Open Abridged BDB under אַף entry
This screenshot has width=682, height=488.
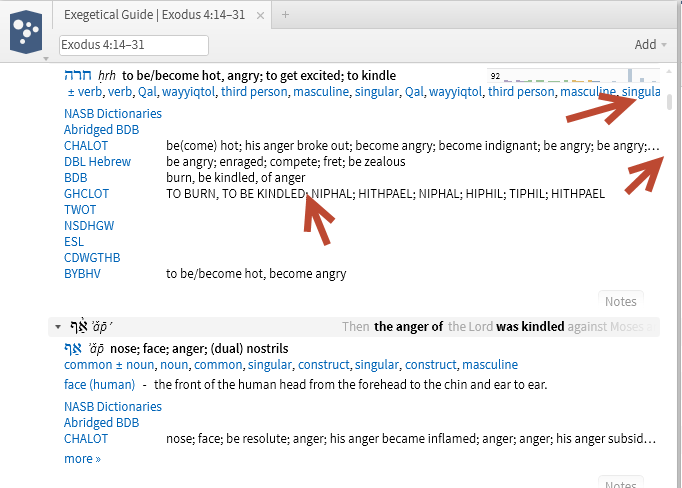pos(101,423)
